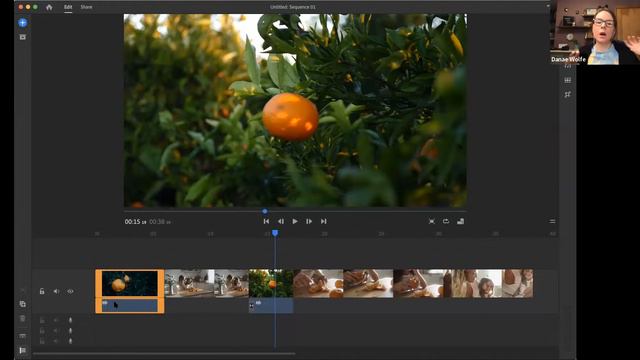Select the blue audio segment under playhead clip
The image size is (640, 360).
point(271,305)
